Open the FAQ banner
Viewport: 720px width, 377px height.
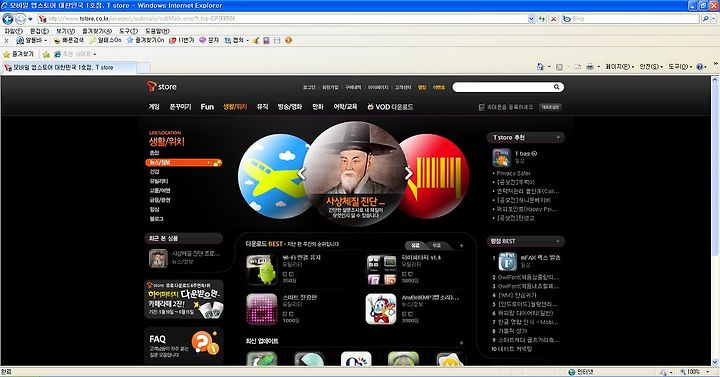coord(183,345)
